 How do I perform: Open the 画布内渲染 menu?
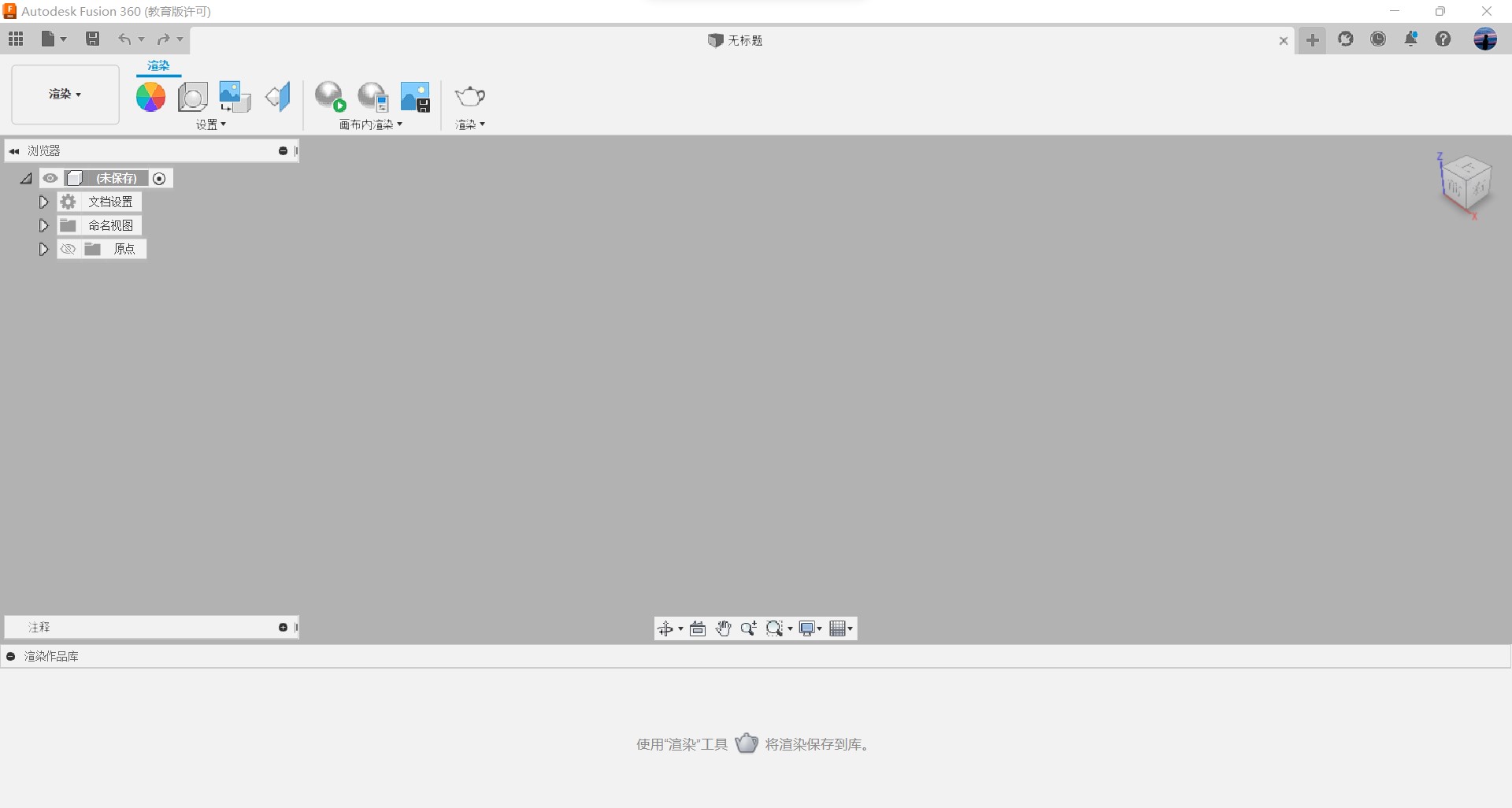pyautogui.click(x=371, y=124)
